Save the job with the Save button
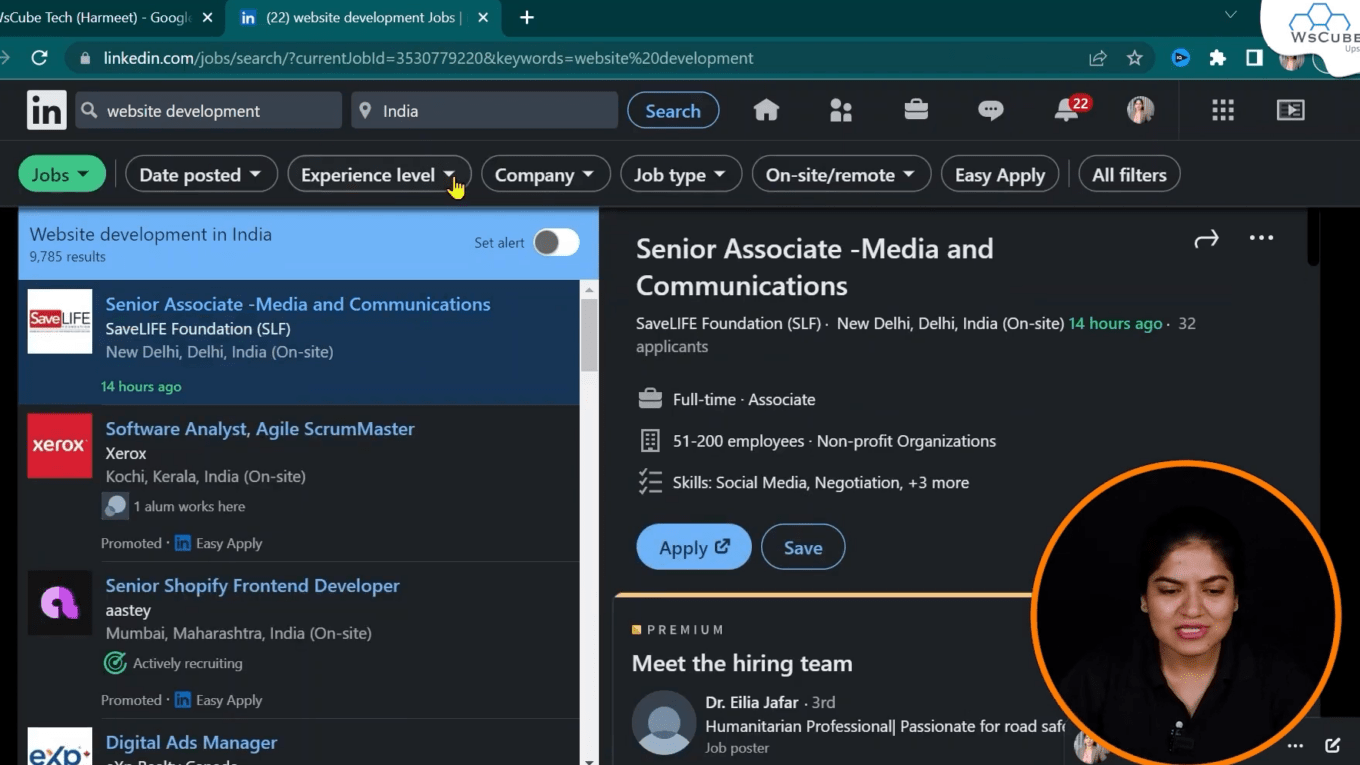1360x765 pixels. click(803, 547)
